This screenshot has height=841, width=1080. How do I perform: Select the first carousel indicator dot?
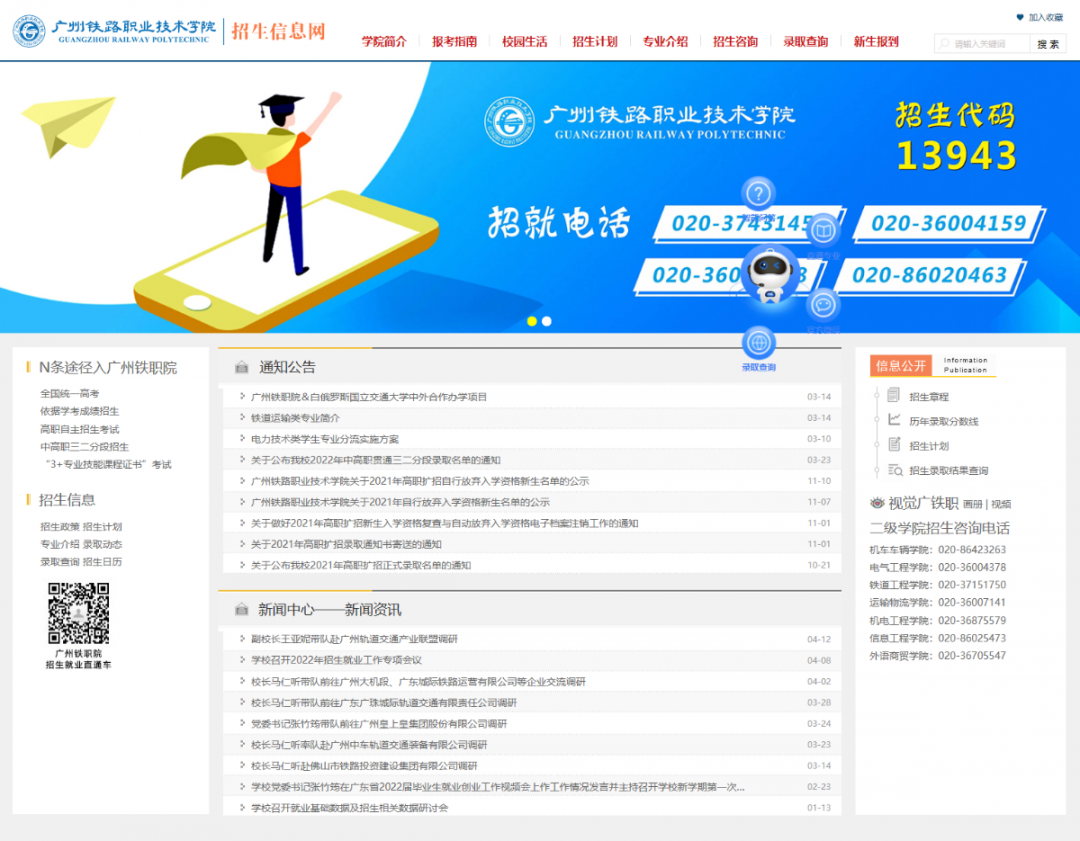[x=532, y=321]
